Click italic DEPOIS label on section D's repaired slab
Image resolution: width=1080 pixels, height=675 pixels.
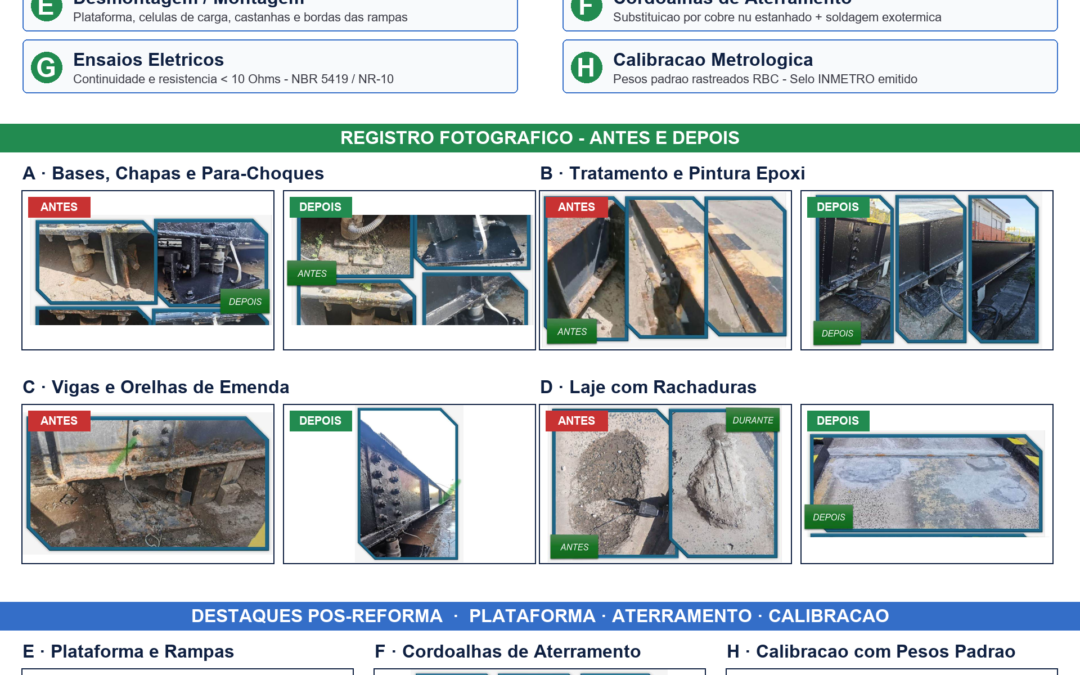coord(829,517)
